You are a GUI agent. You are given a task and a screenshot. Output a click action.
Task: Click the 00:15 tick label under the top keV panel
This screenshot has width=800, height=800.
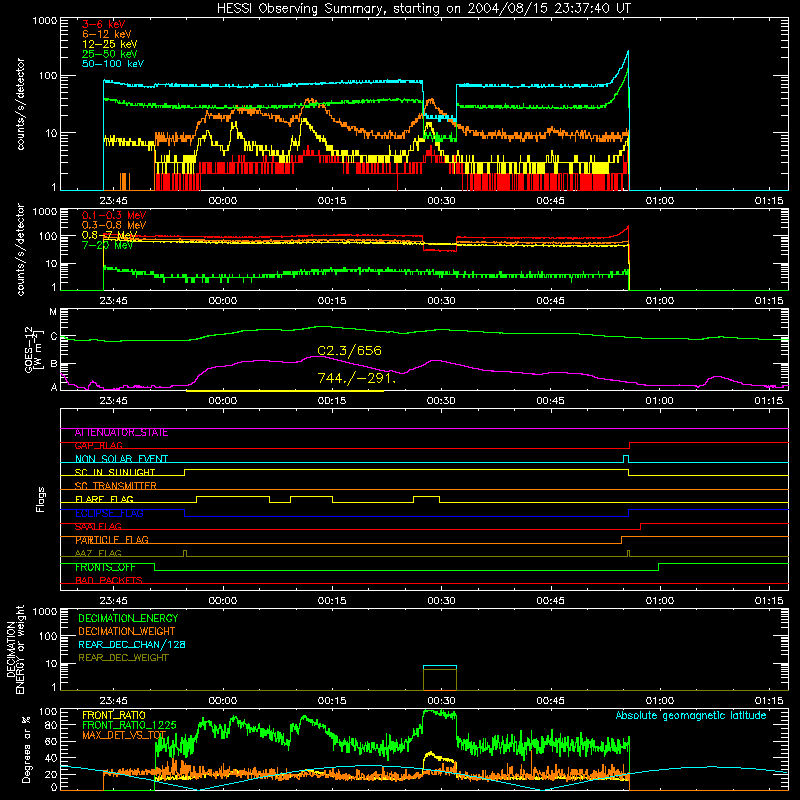(332, 201)
